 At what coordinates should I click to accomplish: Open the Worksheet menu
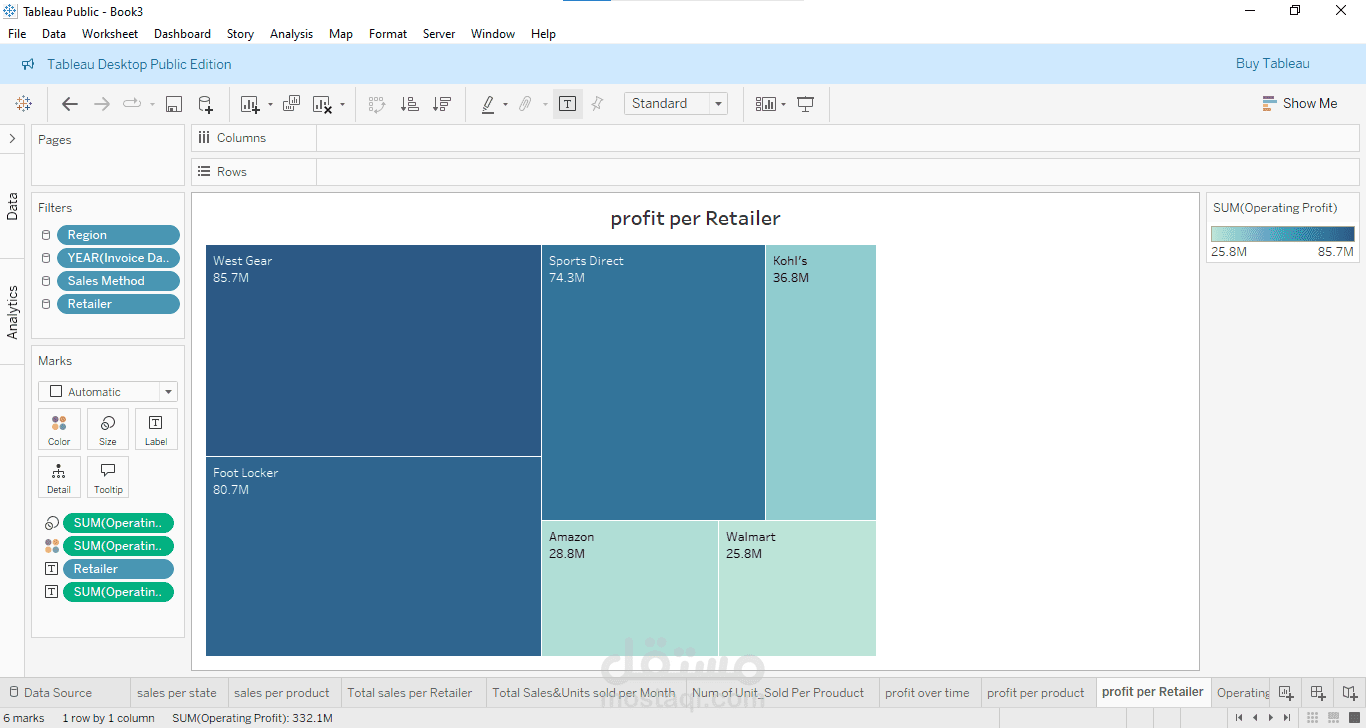pos(110,33)
